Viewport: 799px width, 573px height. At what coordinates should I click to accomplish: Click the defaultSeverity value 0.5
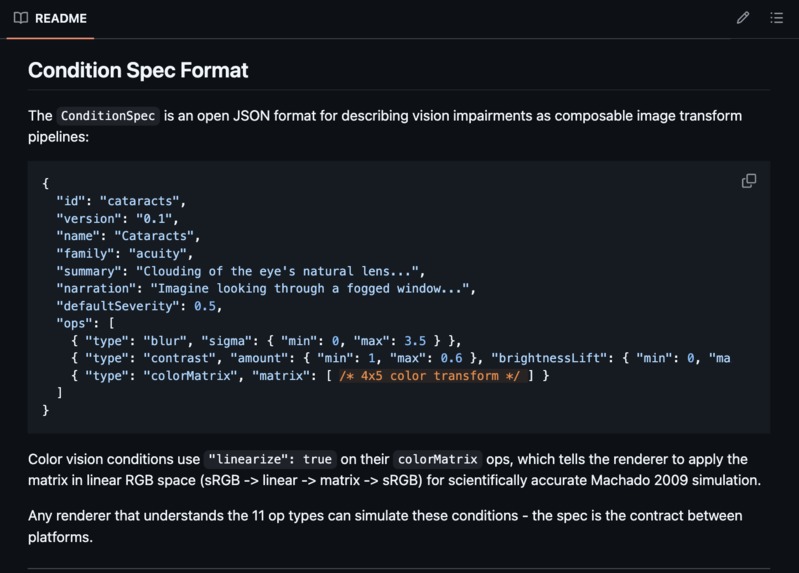tap(205, 306)
